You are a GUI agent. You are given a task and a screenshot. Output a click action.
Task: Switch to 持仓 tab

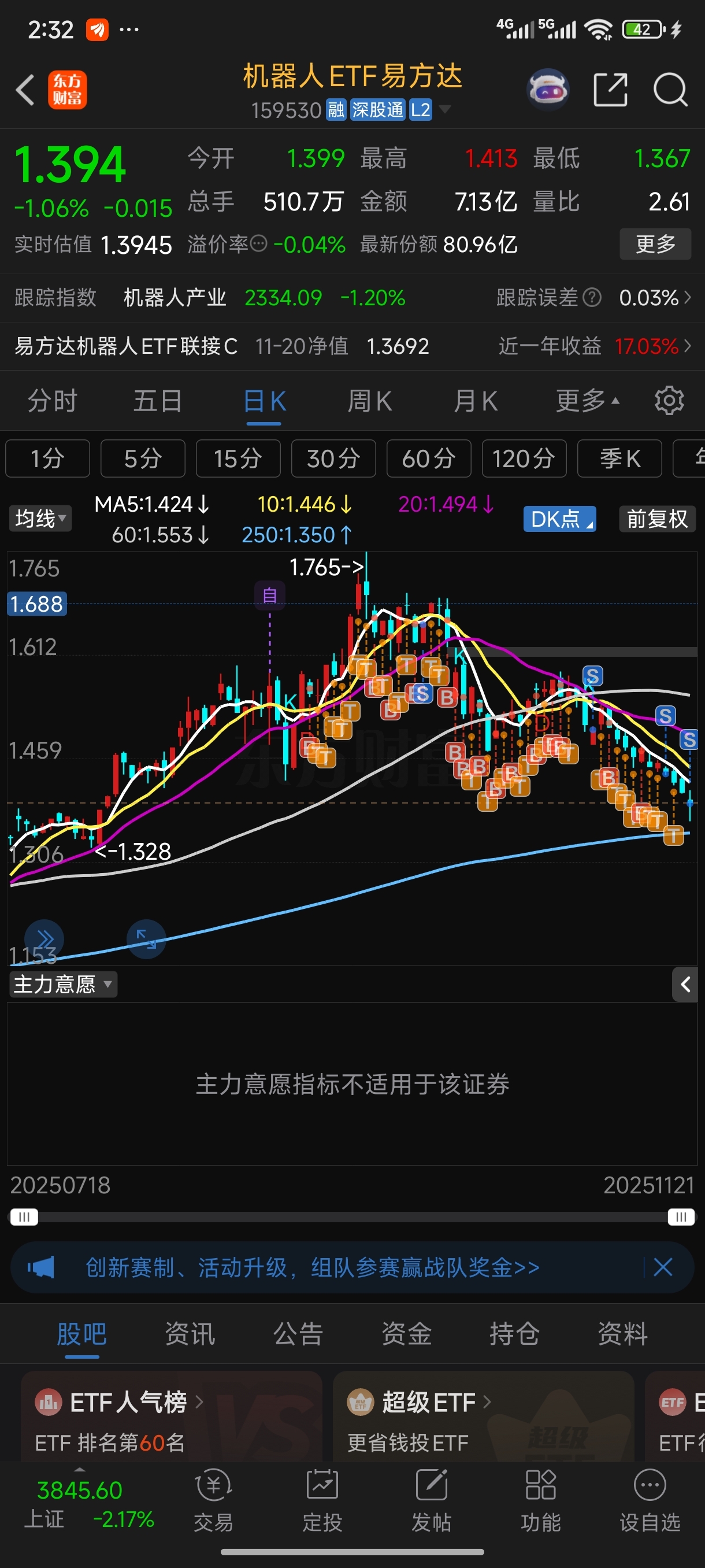(x=515, y=1334)
